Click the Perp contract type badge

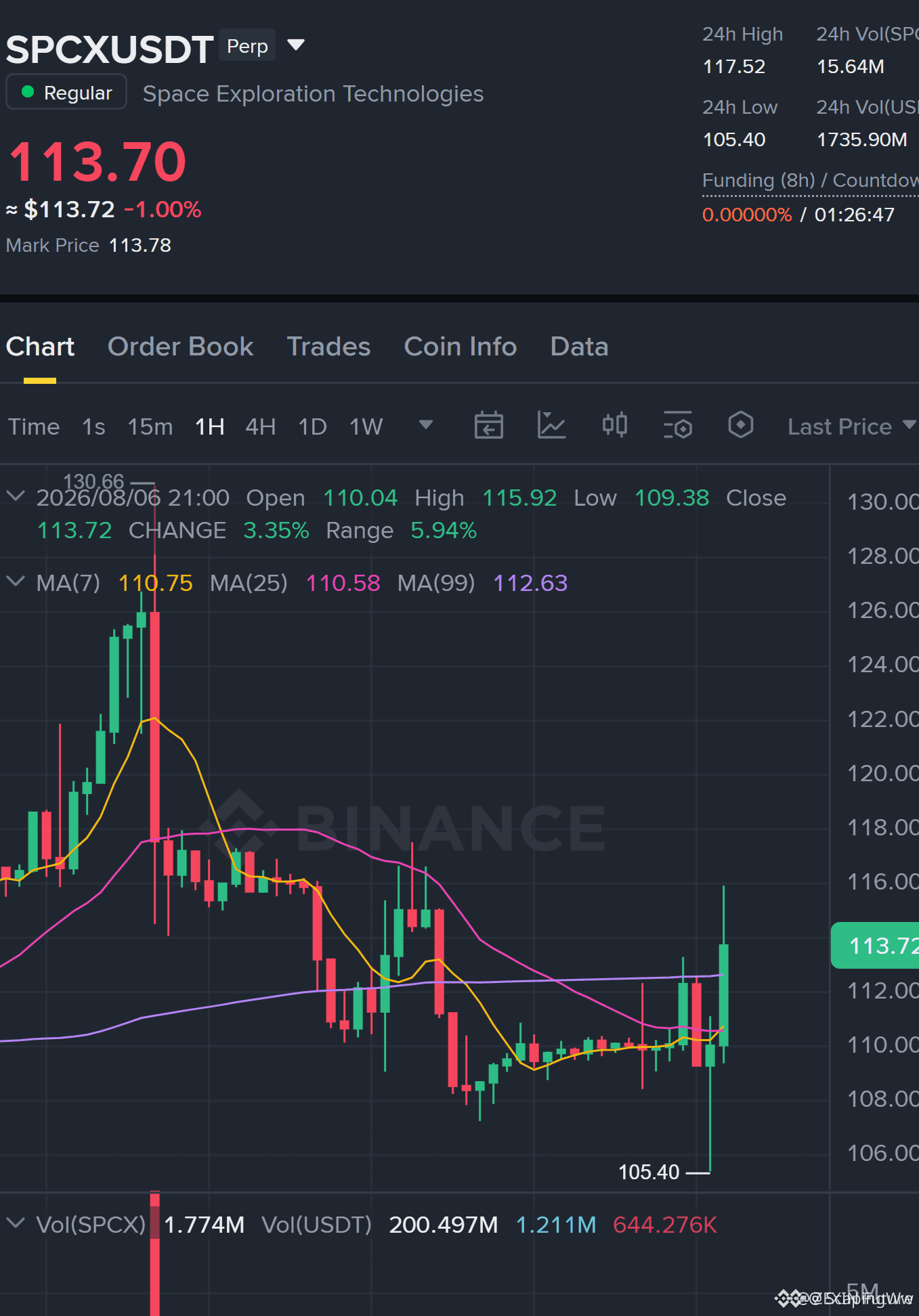click(x=247, y=46)
